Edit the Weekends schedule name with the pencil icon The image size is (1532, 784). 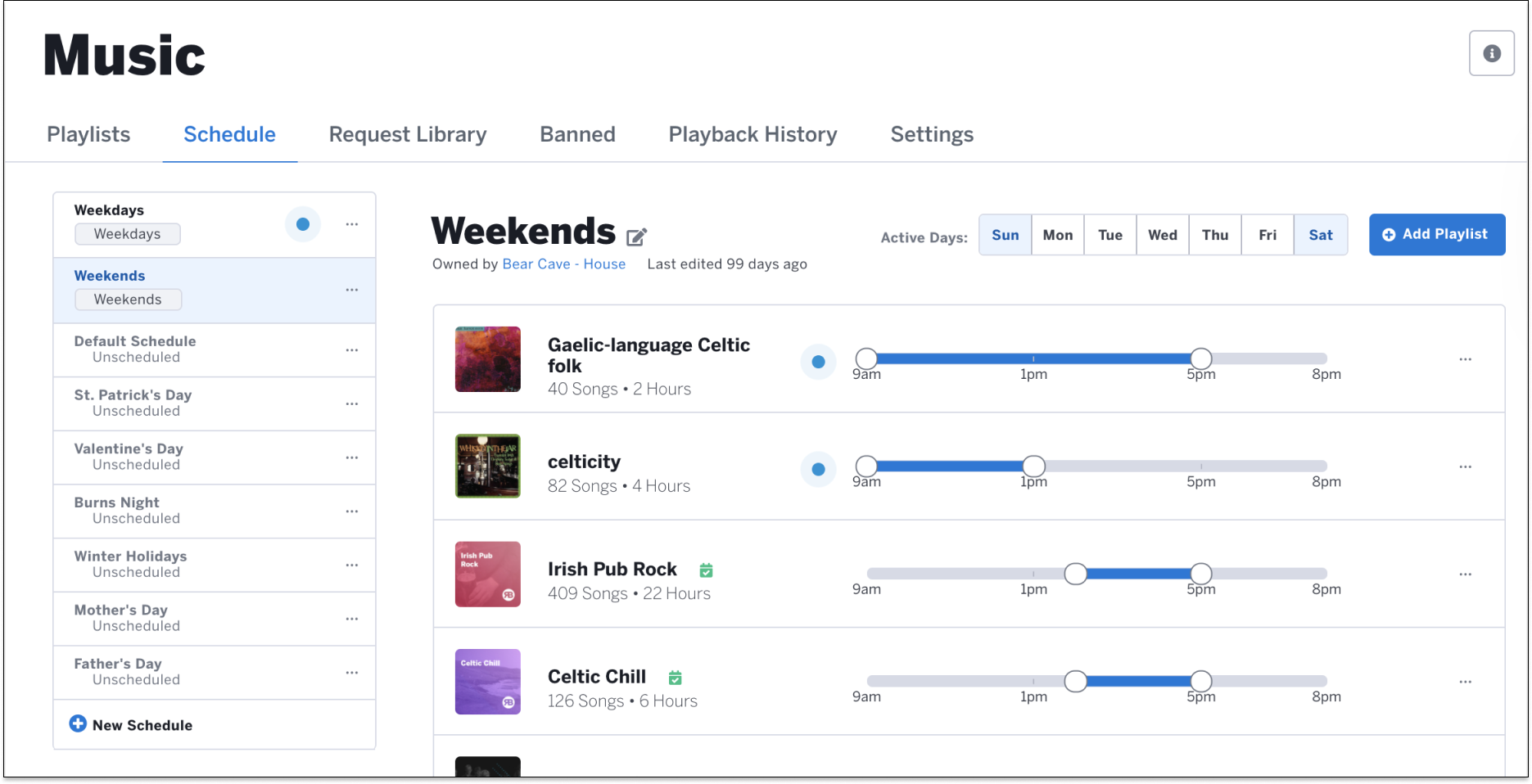point(636,237)
